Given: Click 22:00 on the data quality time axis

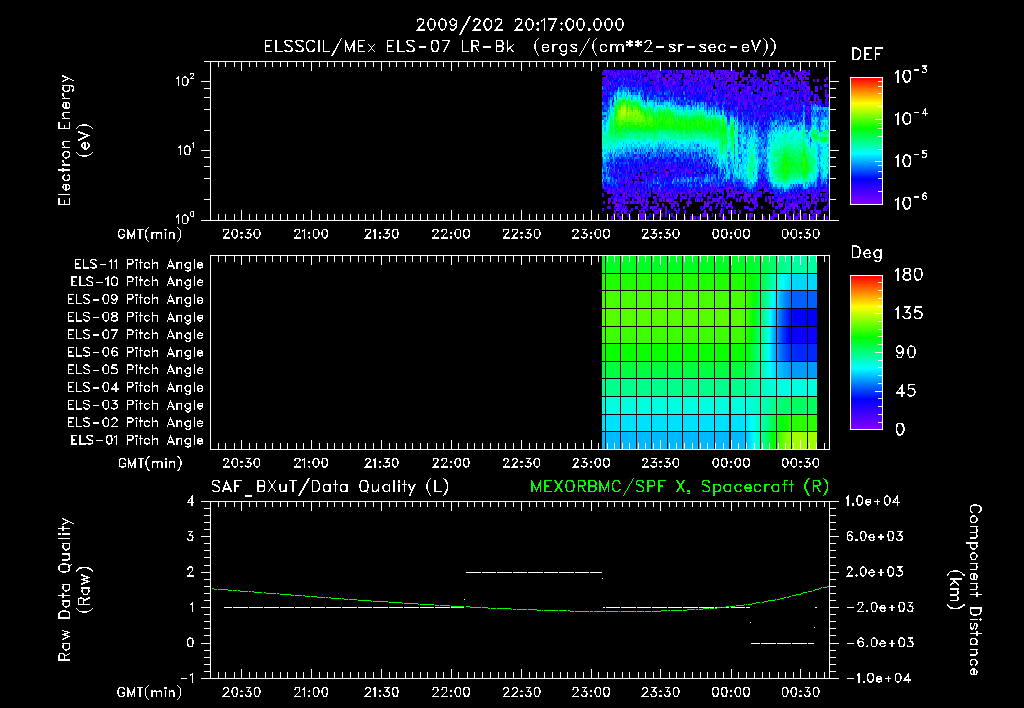Looking at the screenshot, I should [x=451, y=692].
